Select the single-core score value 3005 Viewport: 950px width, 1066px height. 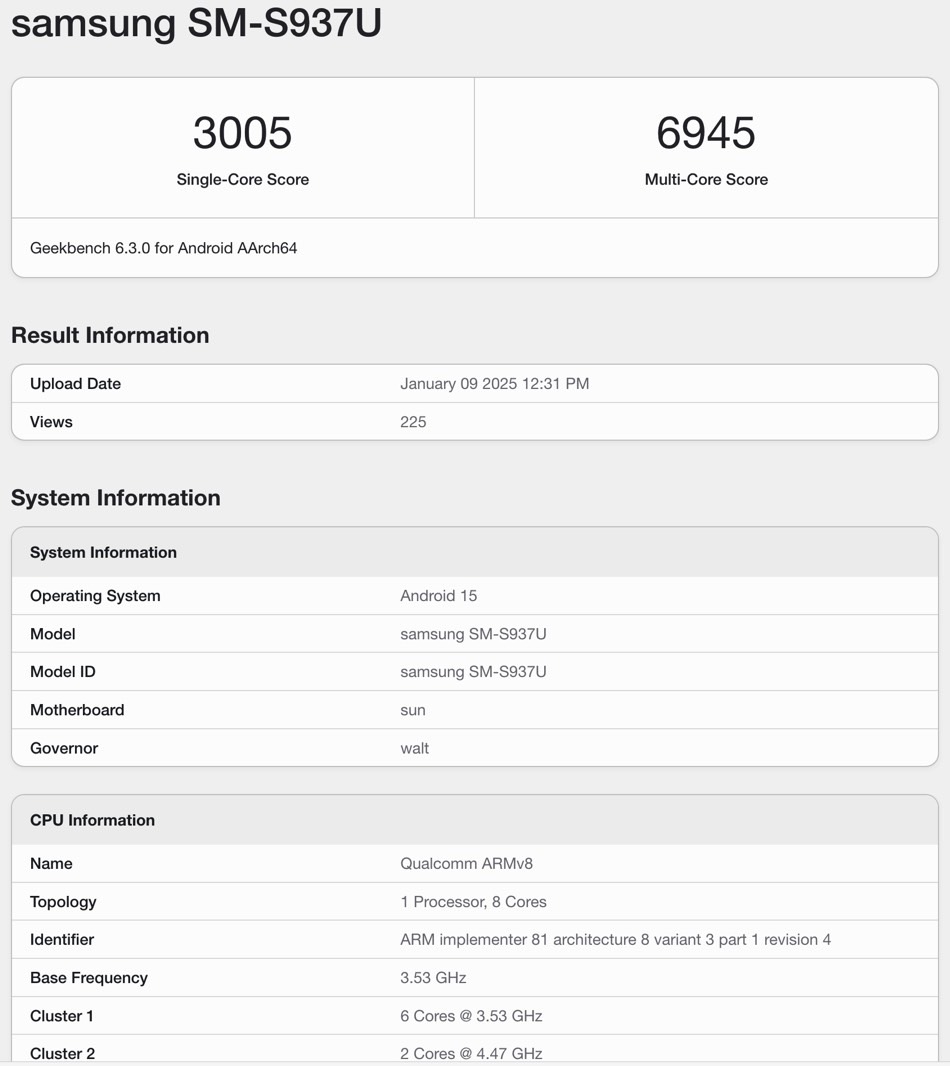click(243, 133)
